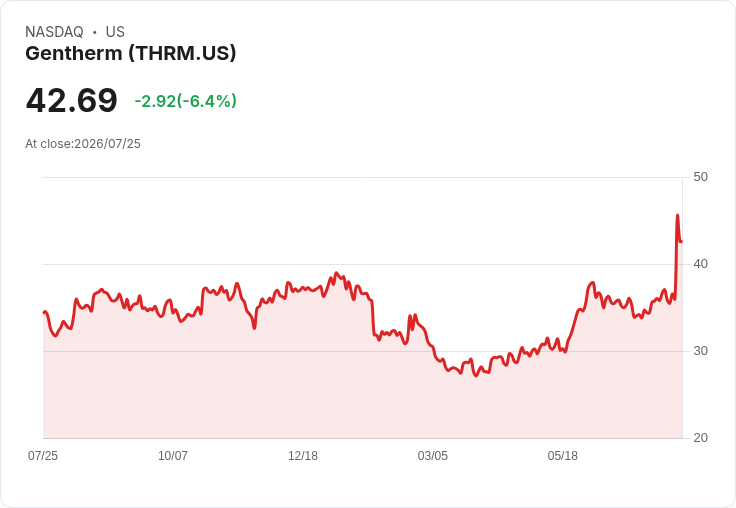736x508 pixels.
Task: Click the NASDAQ exchange label
Action: [x=54, y=32]
